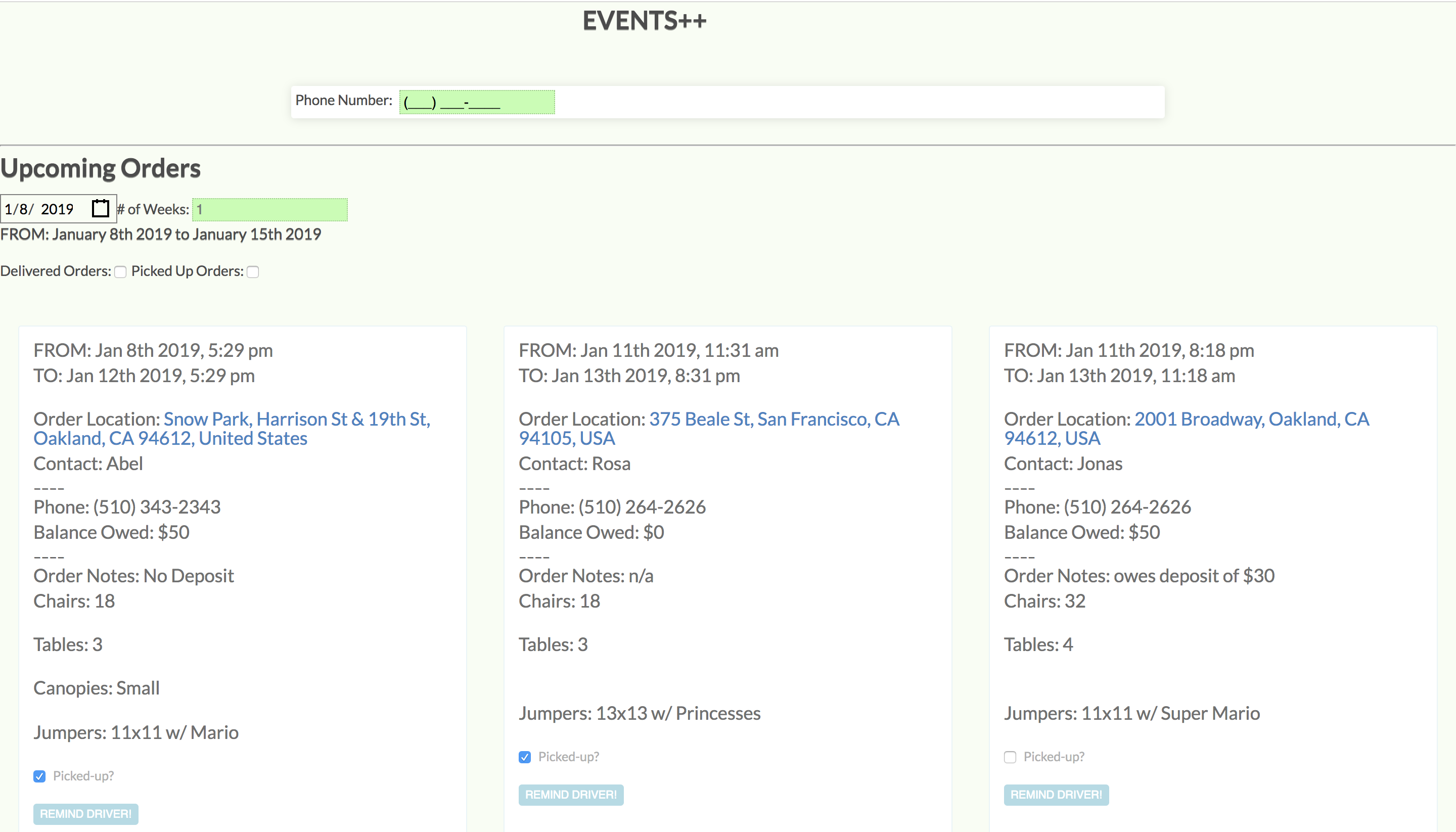1456x832 pixels.
Task: Open the calendar picker icon in date field
Action: coord(101,209)
